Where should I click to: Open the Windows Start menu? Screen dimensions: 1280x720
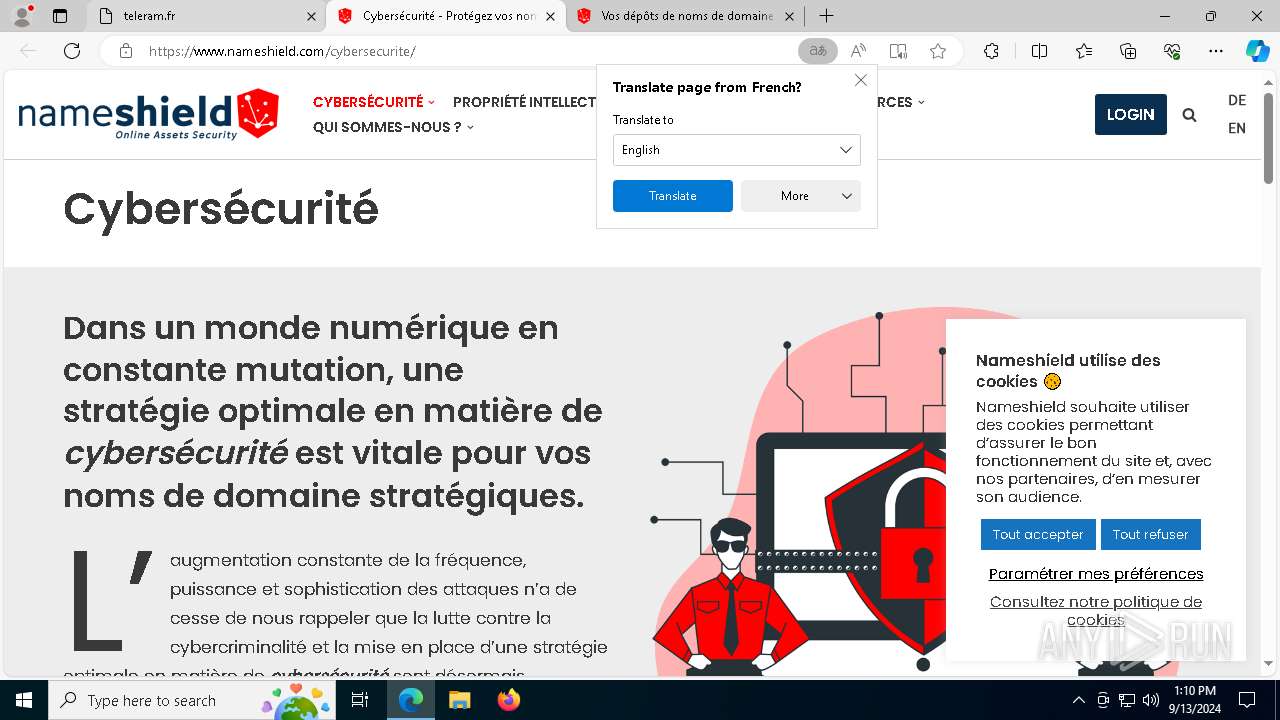pyautogui.click(x=24, y=700)
